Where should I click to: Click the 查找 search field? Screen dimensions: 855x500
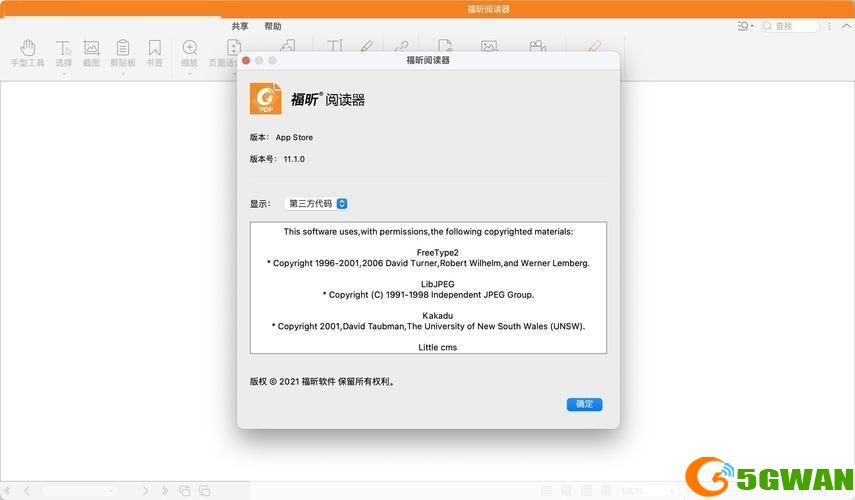coord(790,26)
